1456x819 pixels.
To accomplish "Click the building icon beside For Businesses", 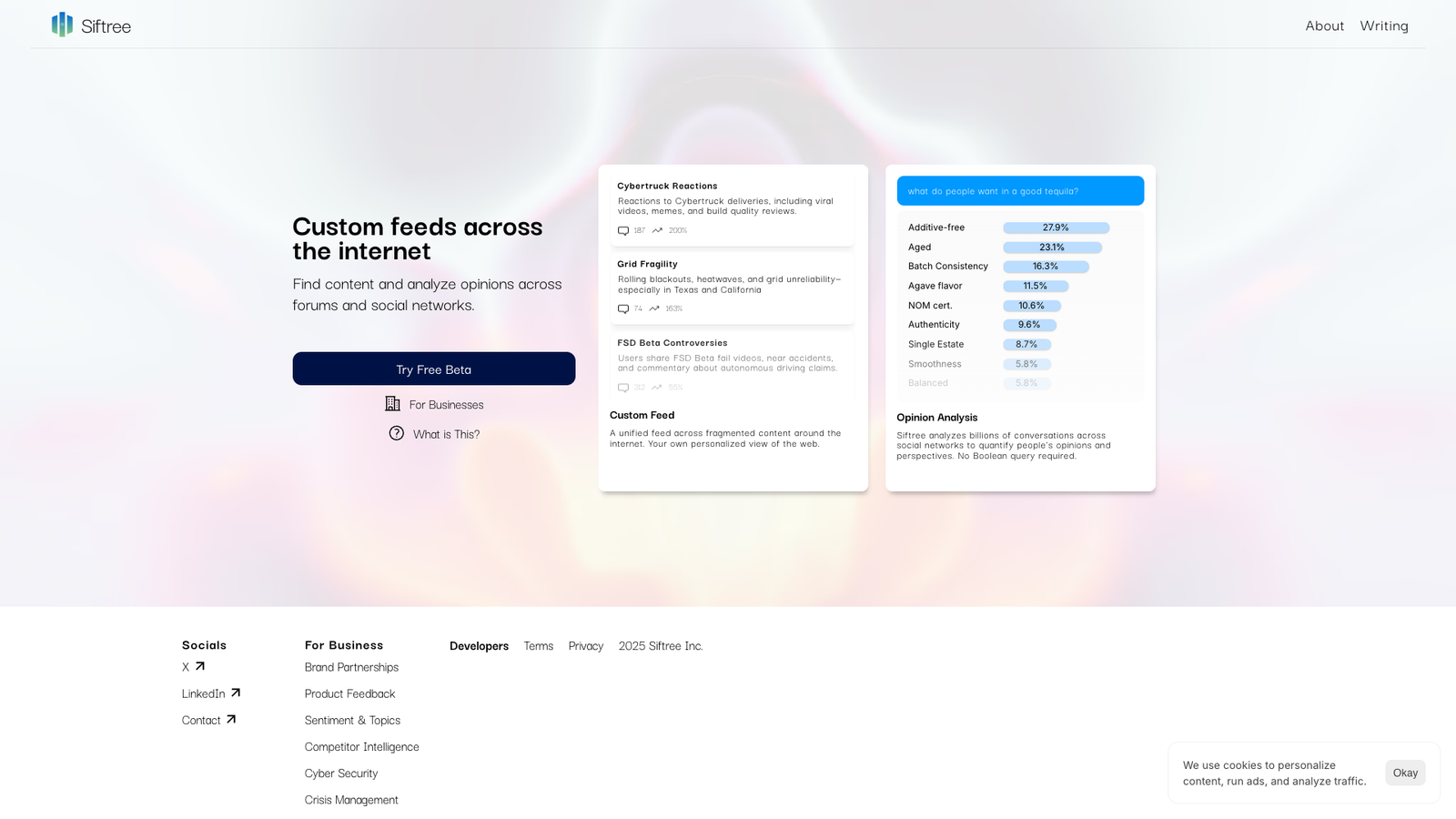I will coord(392,403).
